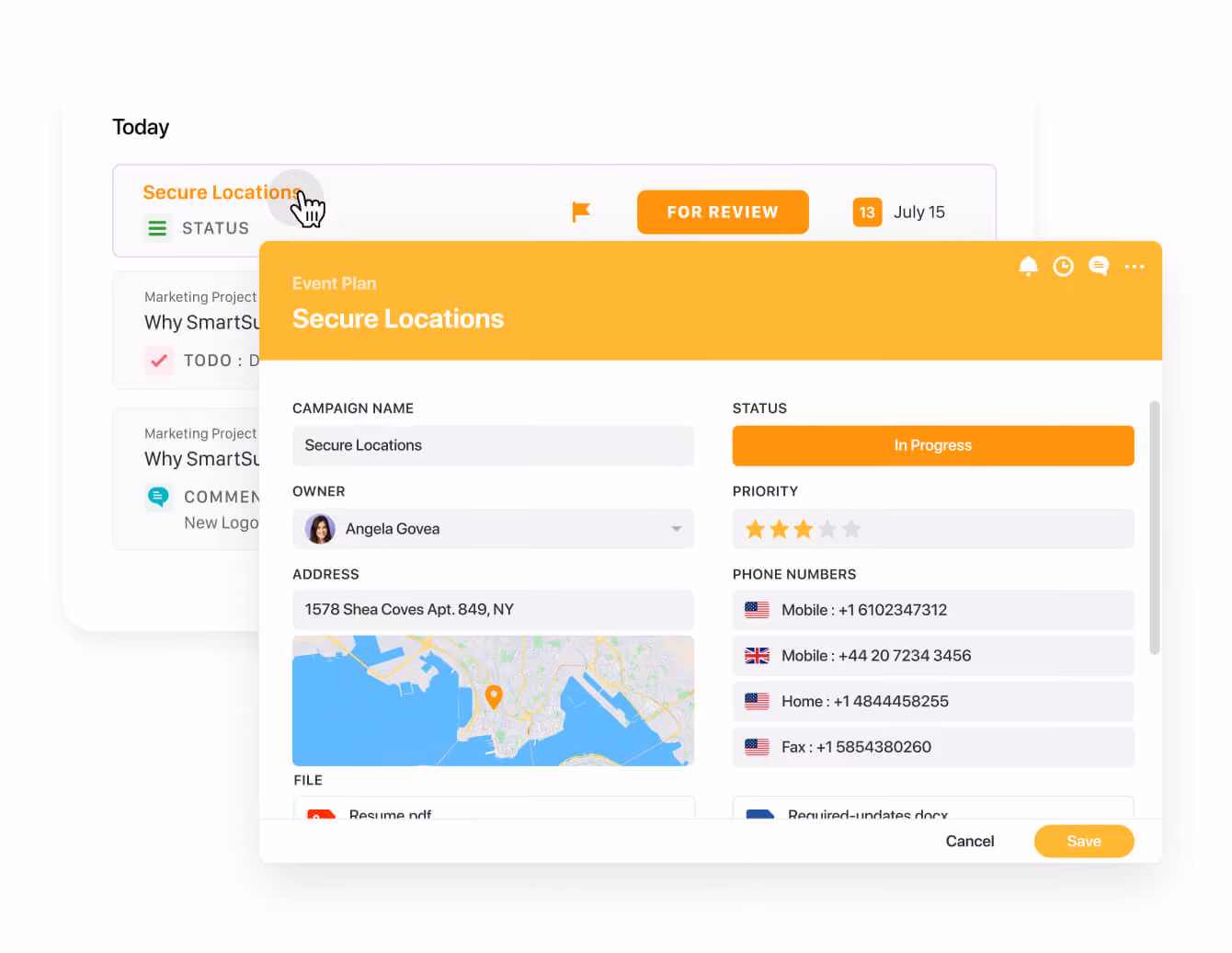Screen dimensions: 1232x953
Task: Click the notification bell icon
Action: pos(1028,266)
